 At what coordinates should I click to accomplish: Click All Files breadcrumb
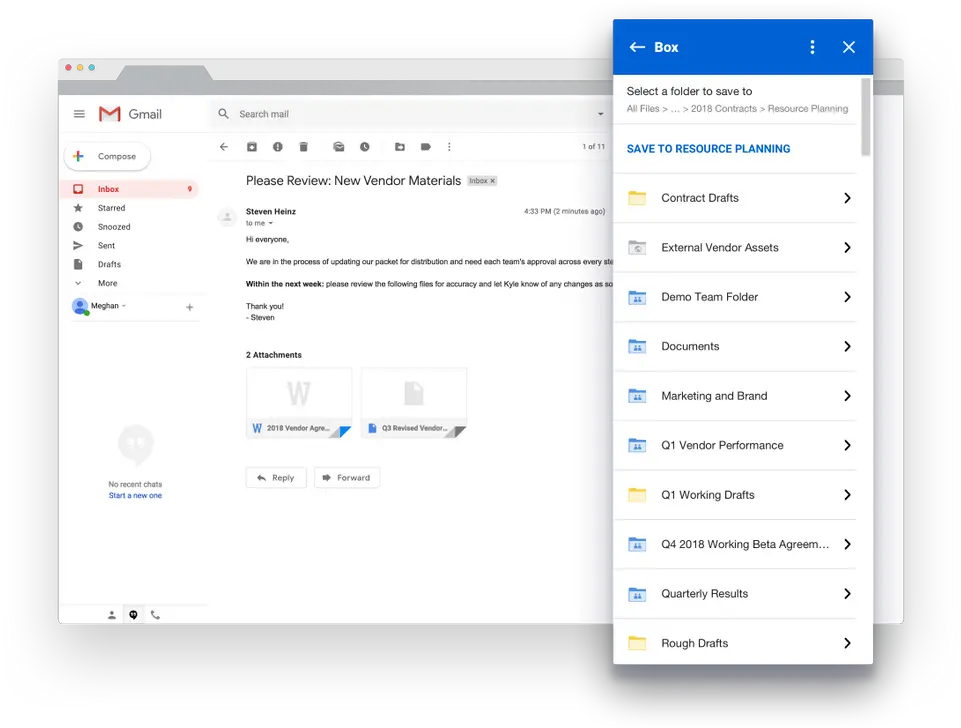tap(643, 108)
